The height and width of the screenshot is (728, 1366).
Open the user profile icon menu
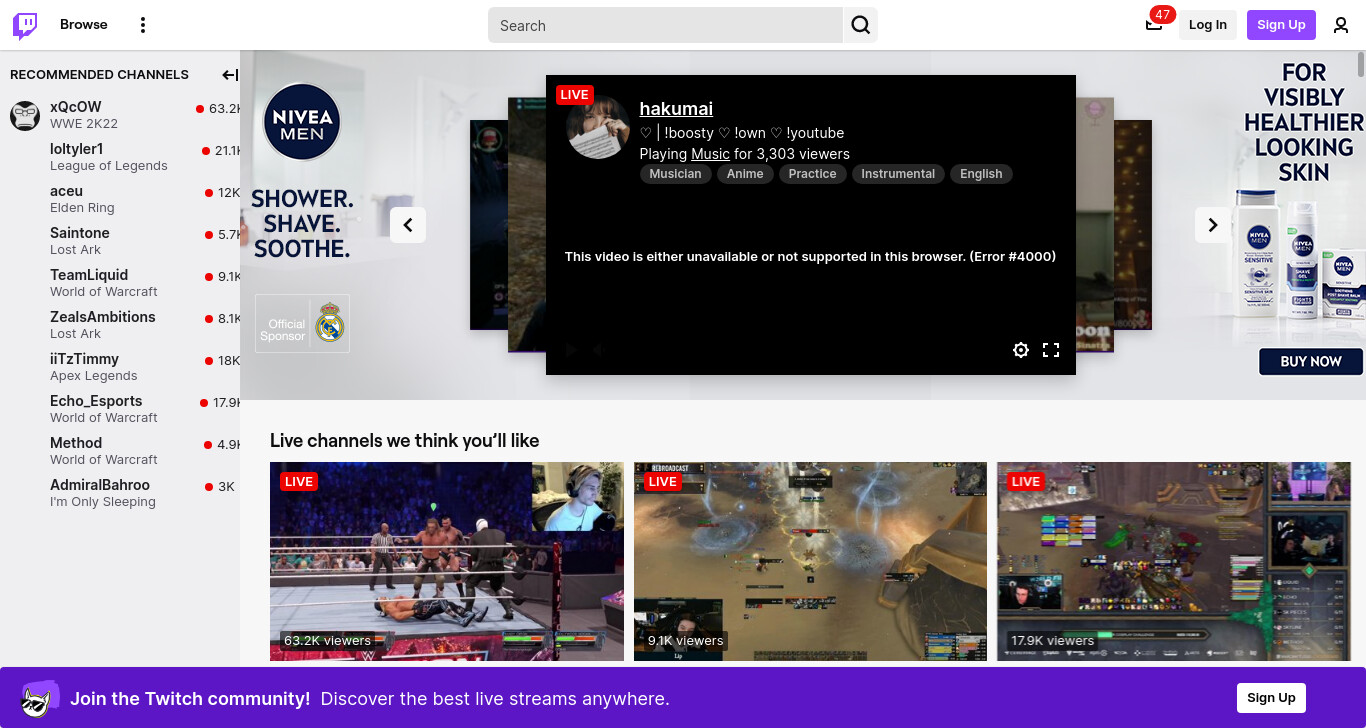tap(1341, 25)
